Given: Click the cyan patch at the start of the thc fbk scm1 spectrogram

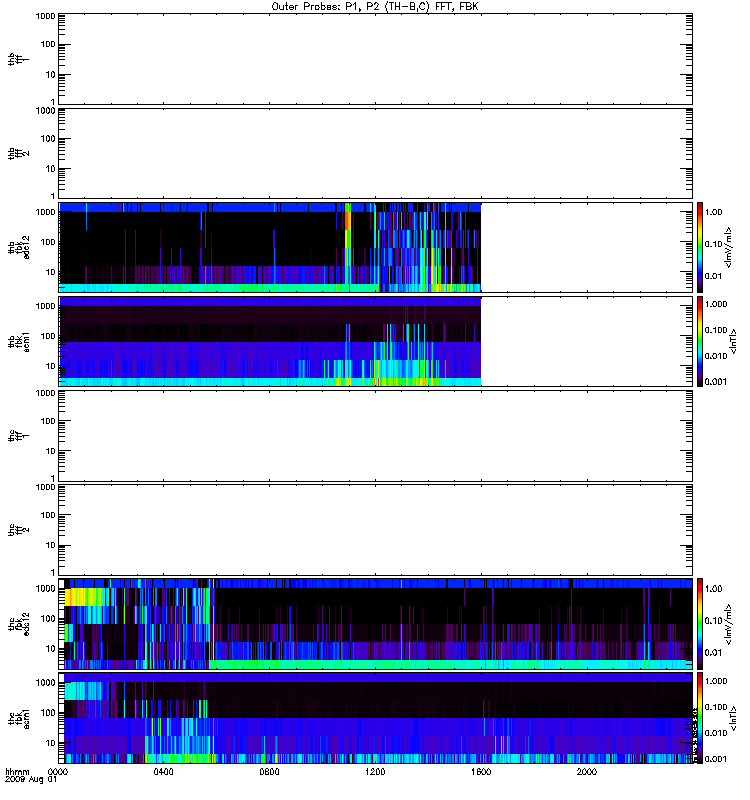Looking at the screenshot, I should pyautogui.click(x=82, y=691).
